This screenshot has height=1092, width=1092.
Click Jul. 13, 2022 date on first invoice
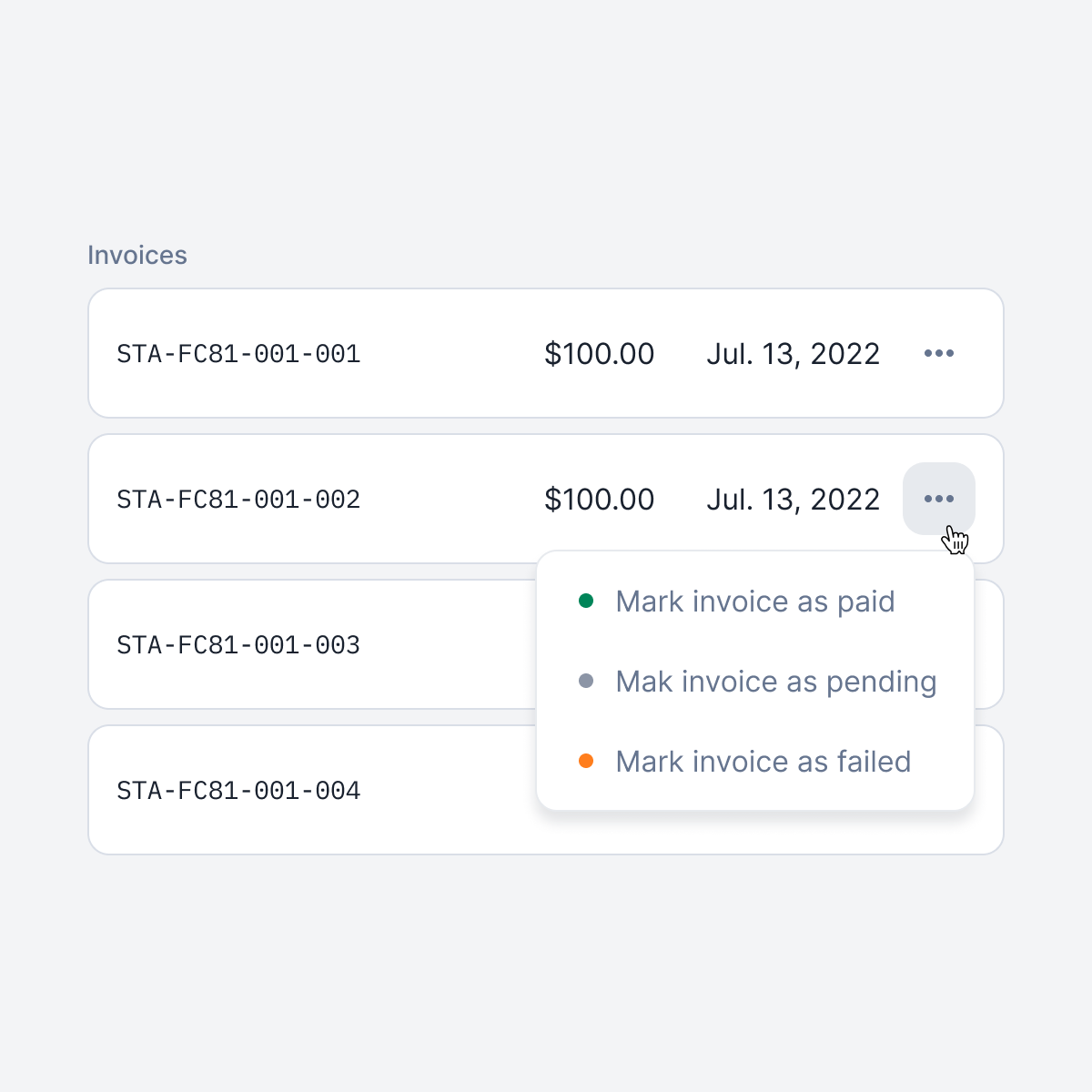[793, 354]
